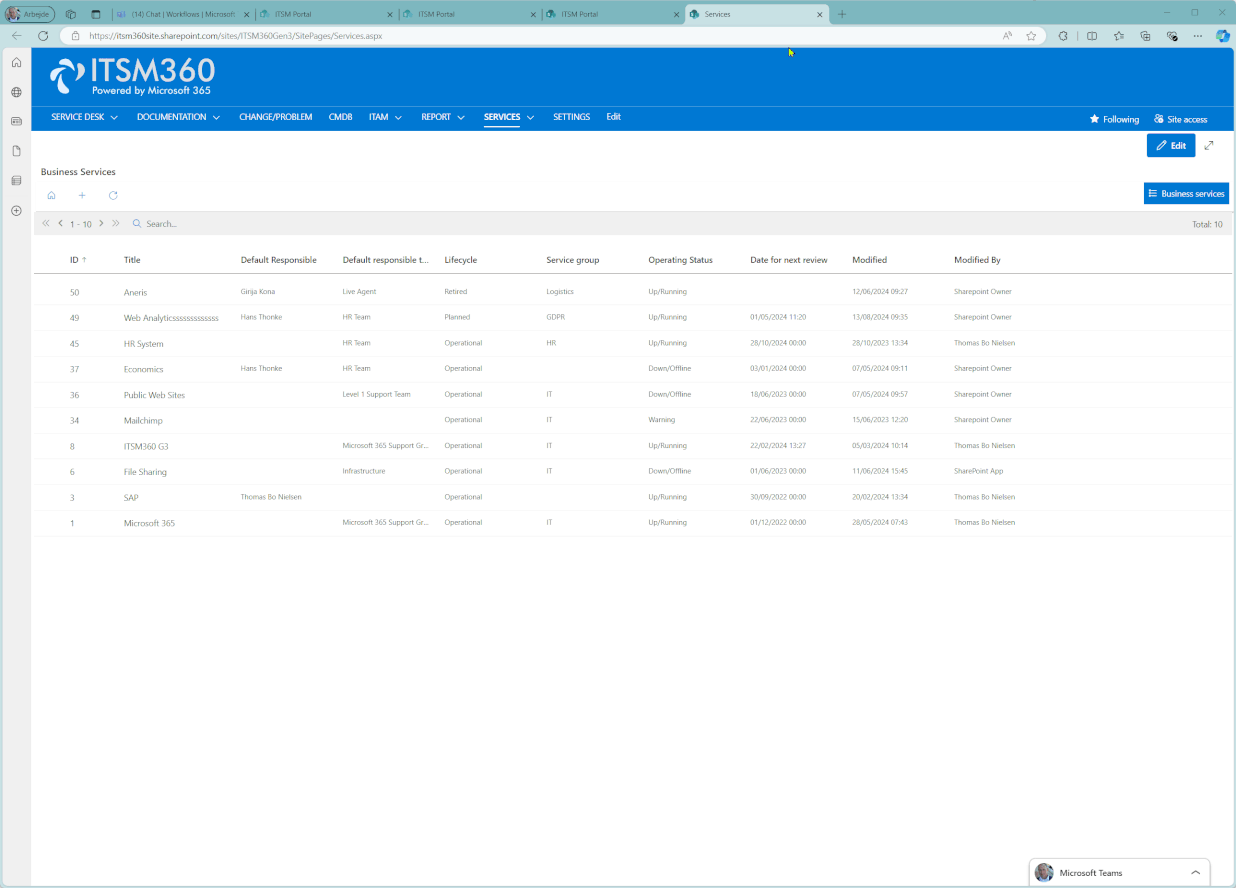Image resolution: width=1236 pixels, height=888 pixels.
Task: Click the blue Edit page button
Action: pos(1170,146)
